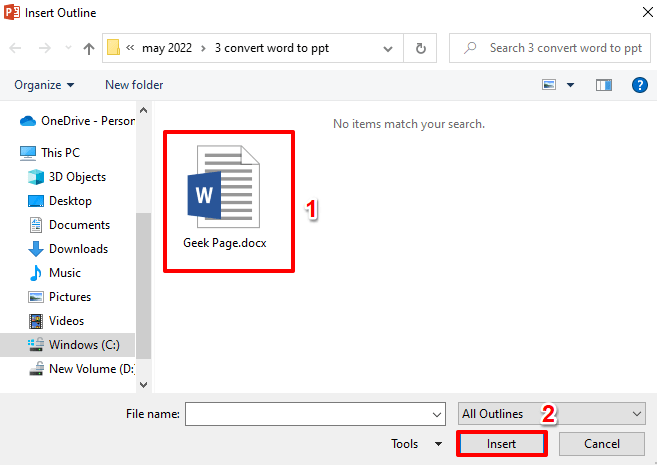Screen dimensions: 657x465
Task: Open the Organize menu
Action: [x=44, y=85]
